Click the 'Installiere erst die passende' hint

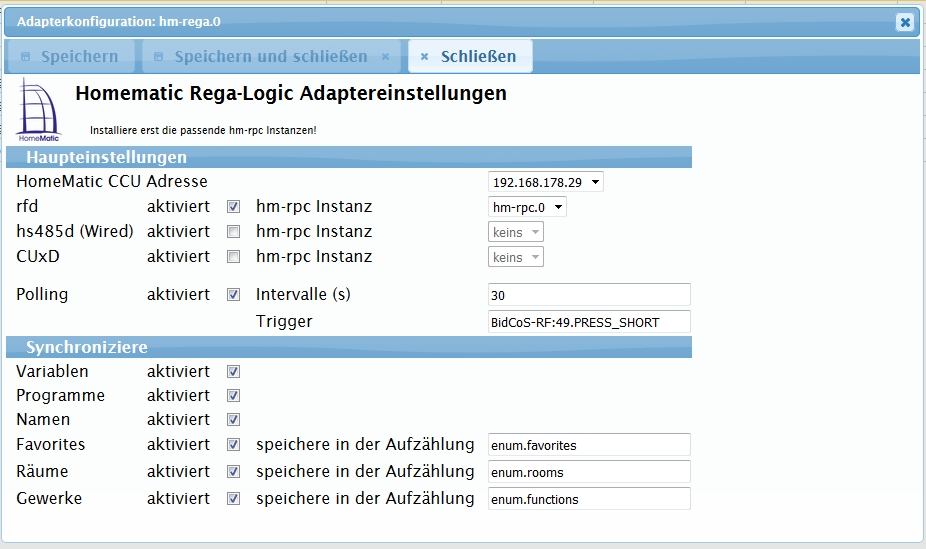203,130
